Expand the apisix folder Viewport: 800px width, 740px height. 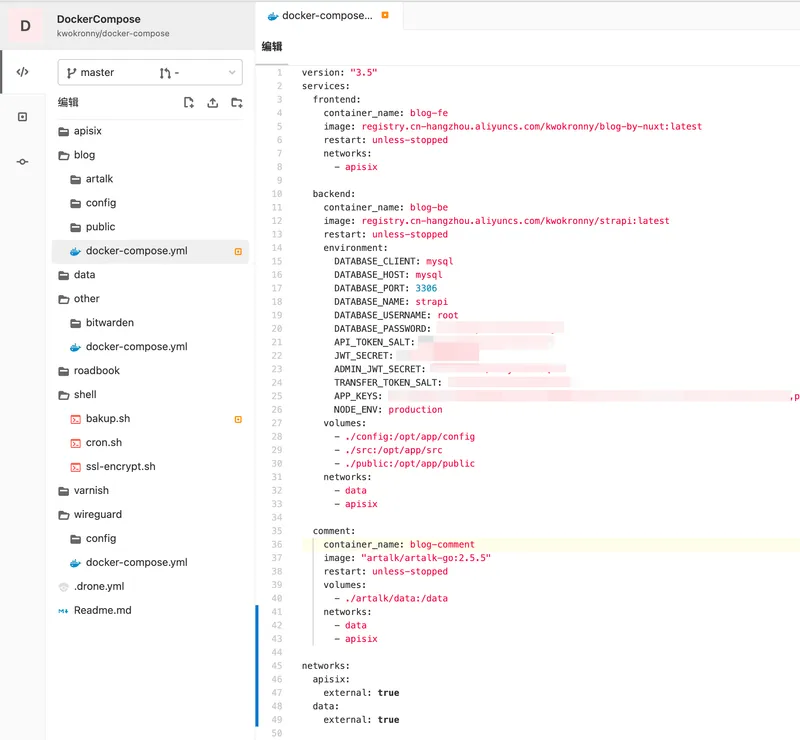pos(87,131)
